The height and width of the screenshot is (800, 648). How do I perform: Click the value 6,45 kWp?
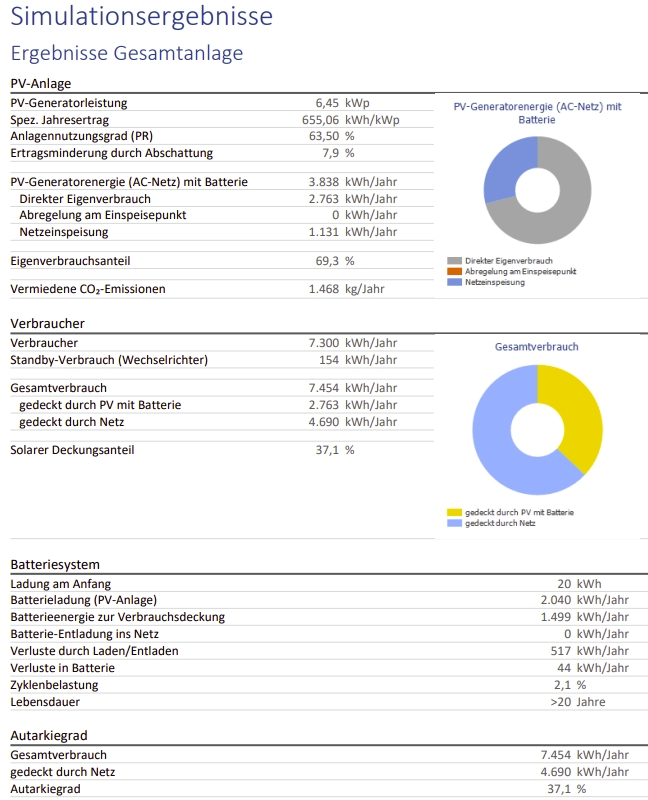342,103
